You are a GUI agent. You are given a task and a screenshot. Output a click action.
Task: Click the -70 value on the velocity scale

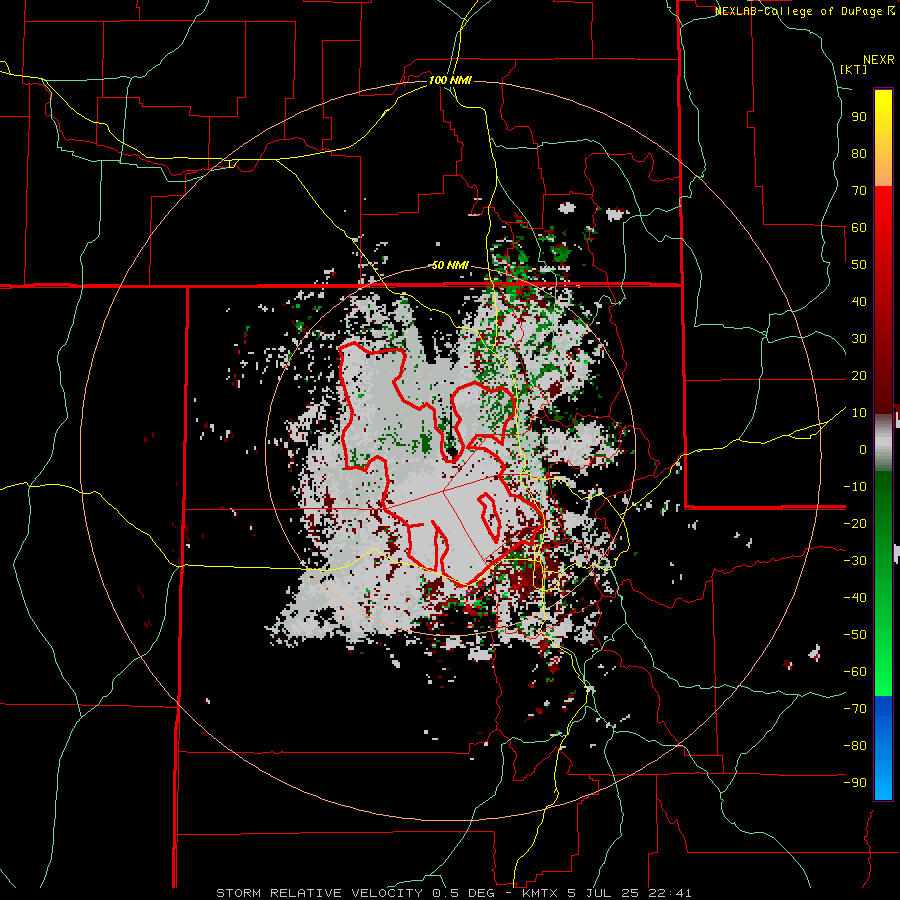point(855,709)
